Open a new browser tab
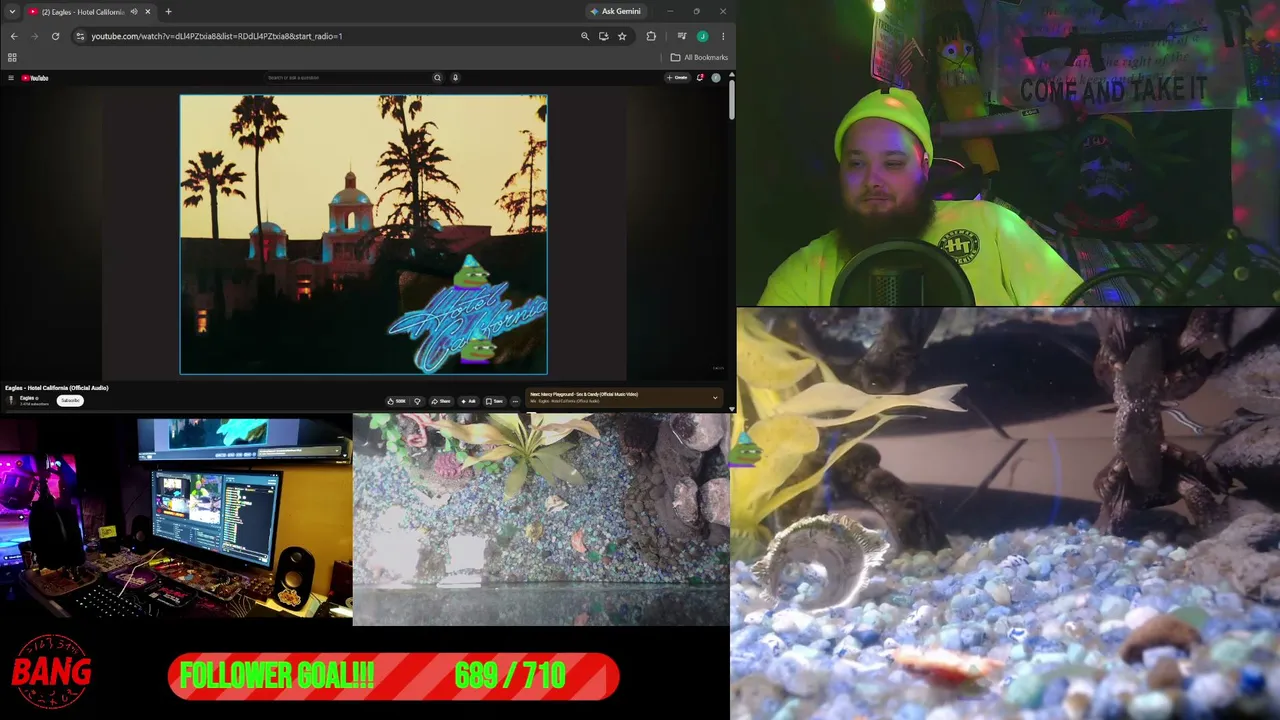The image size is (1280, 720). (x=168, y=12)
